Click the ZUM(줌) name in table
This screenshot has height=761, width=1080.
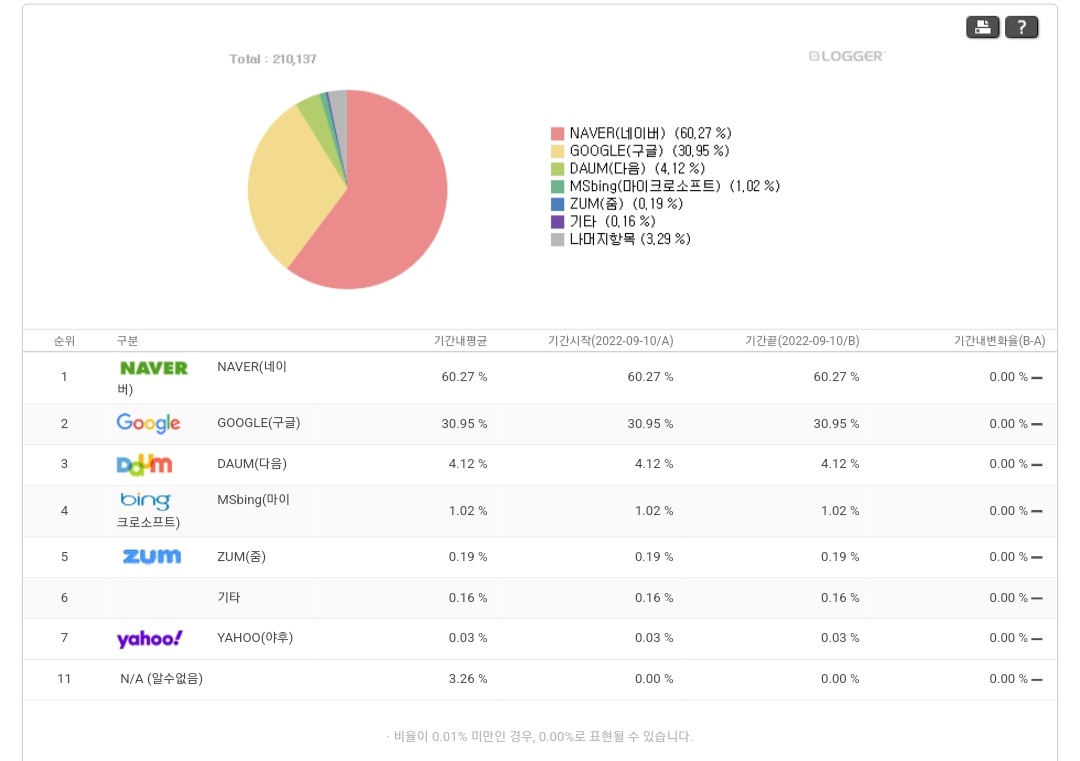[x=241, y=556]
